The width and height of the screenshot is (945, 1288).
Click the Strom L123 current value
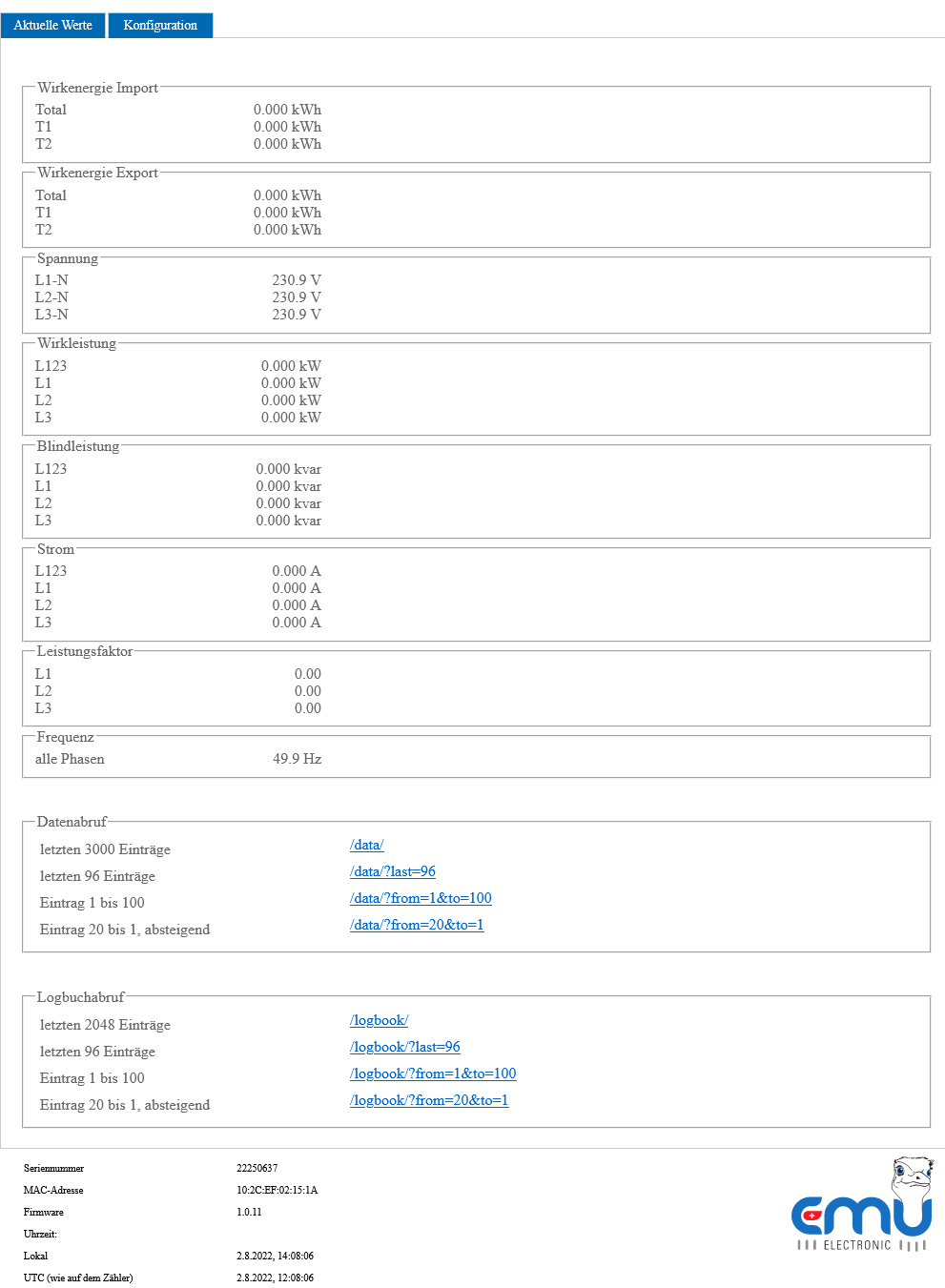click(x=296, y=571)
